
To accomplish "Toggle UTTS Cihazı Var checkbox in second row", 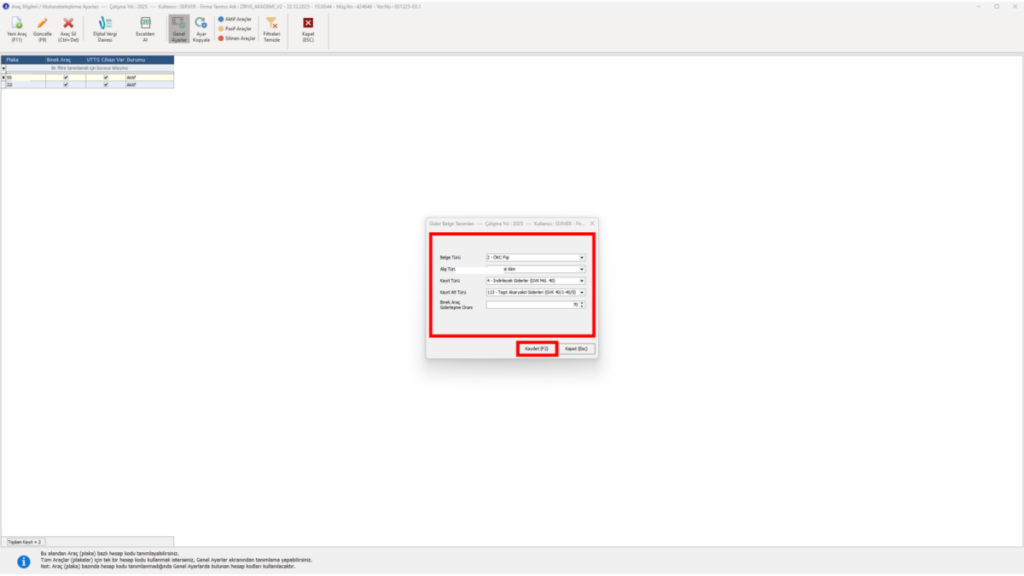I will (x=106, y=85).
